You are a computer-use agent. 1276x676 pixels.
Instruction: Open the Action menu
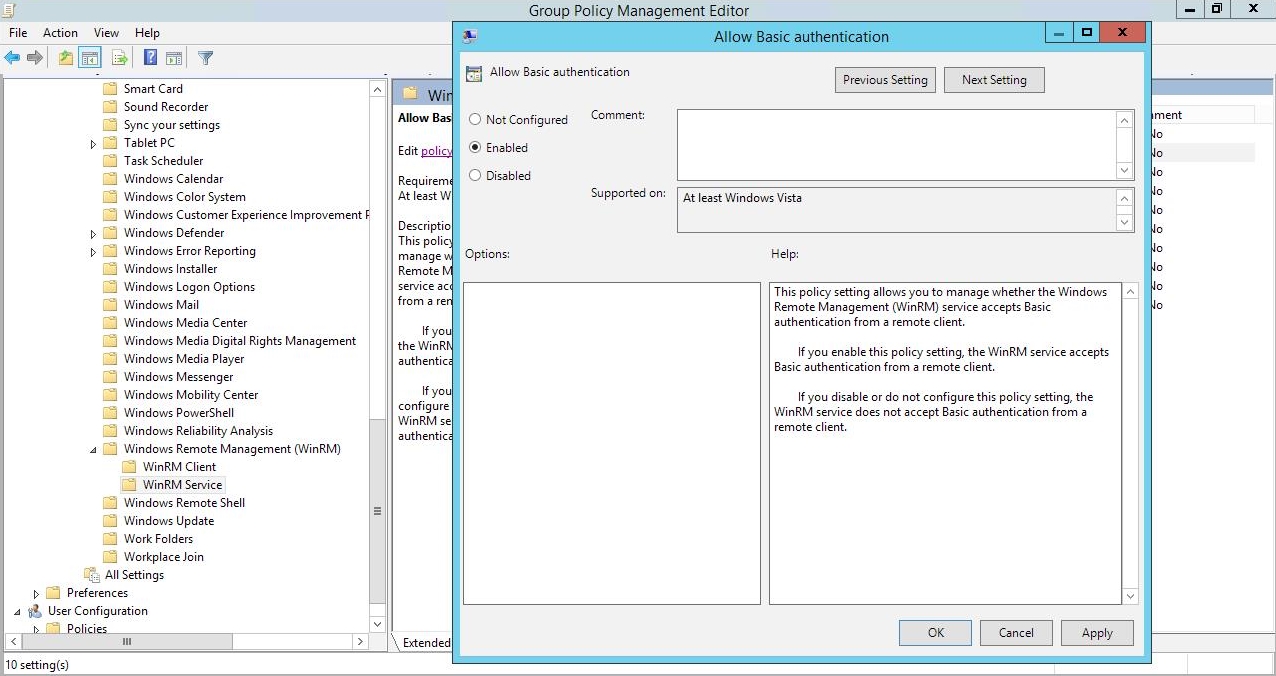click(x=60, y=33)
